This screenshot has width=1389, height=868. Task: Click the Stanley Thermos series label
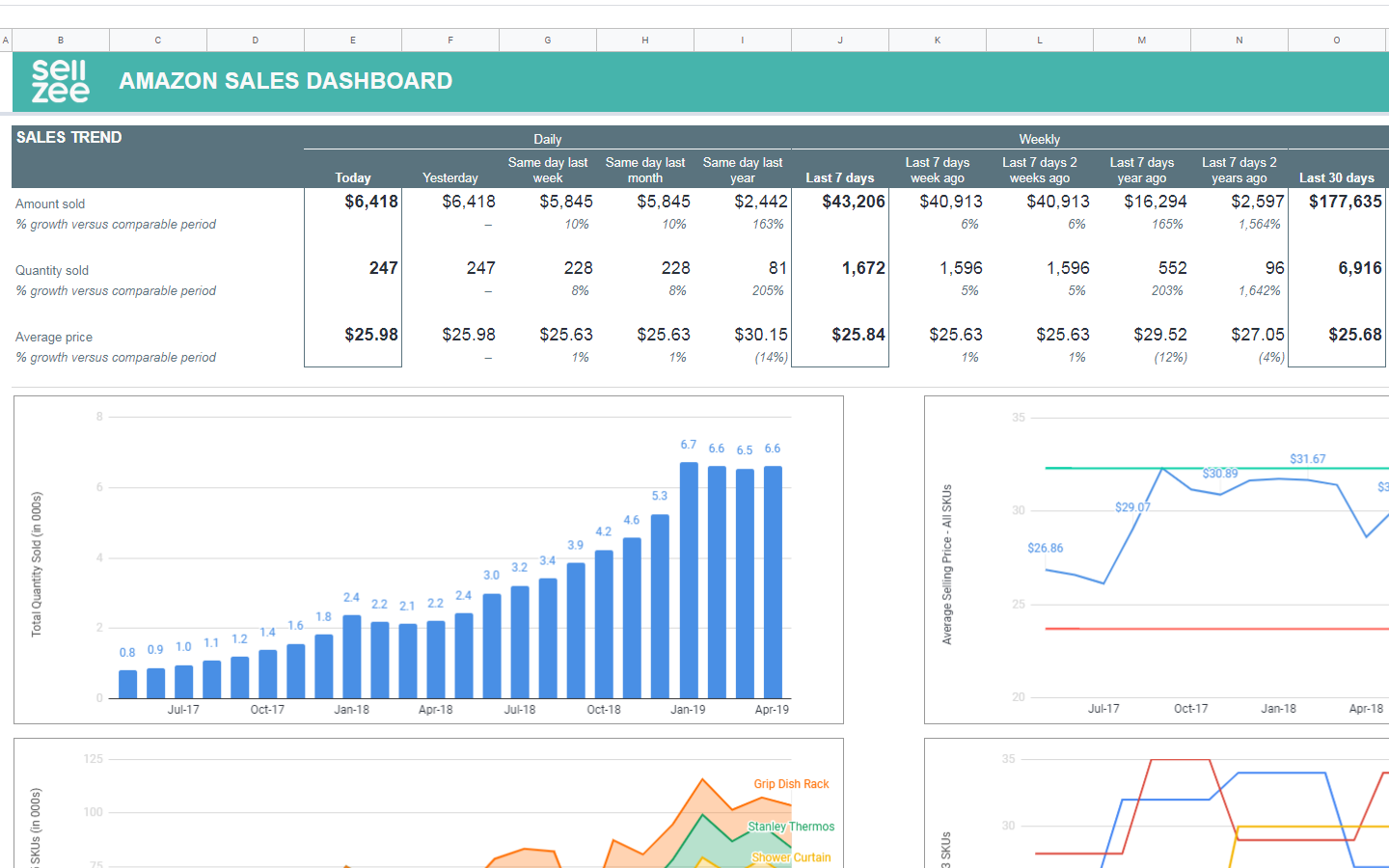tap(791, 827)
